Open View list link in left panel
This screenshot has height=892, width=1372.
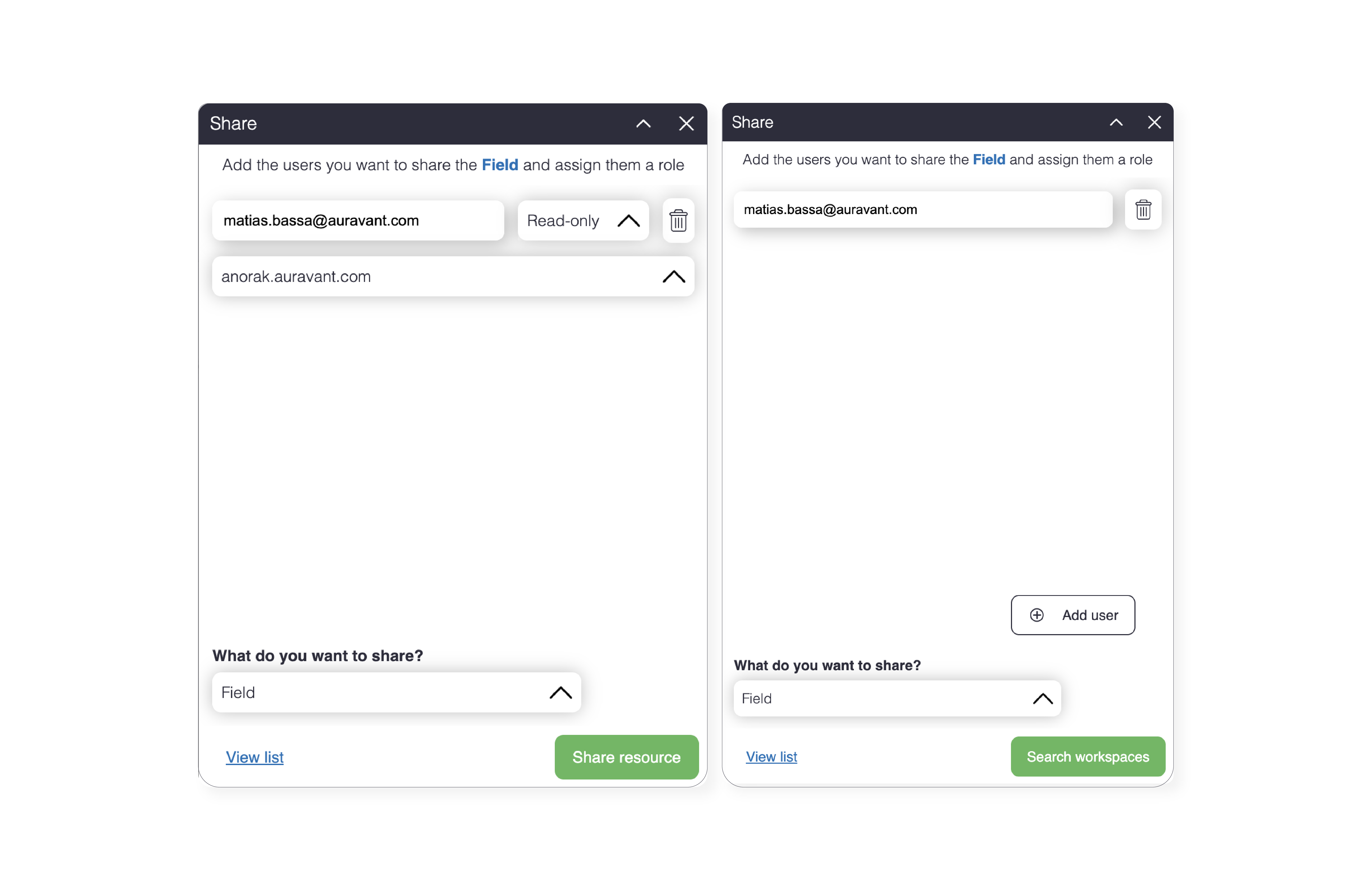[254, 757]
